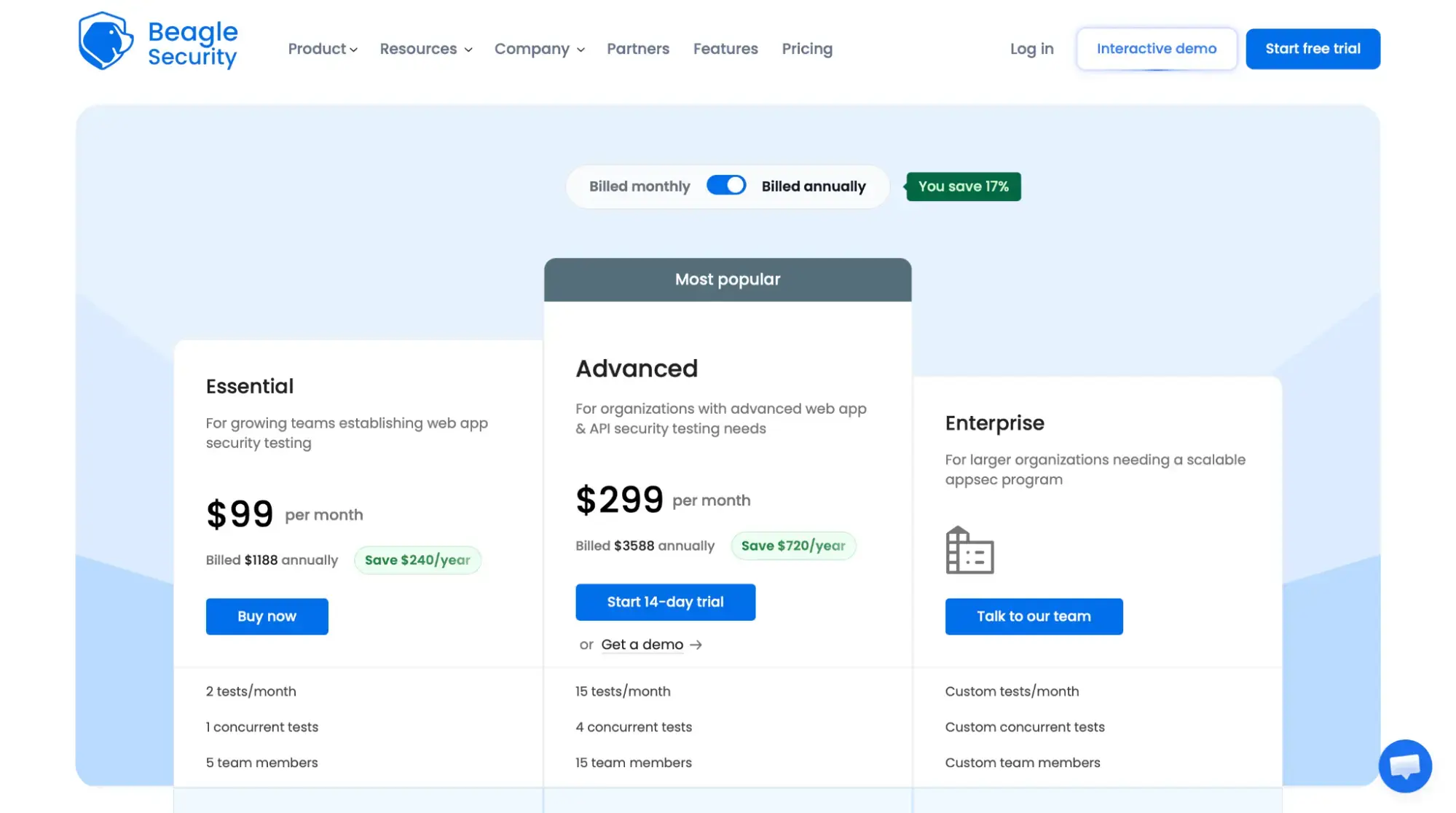The width and height of the screenshot is (1456, 813).
Task: Launch the Interactive demo
Action: (1157, 49)
